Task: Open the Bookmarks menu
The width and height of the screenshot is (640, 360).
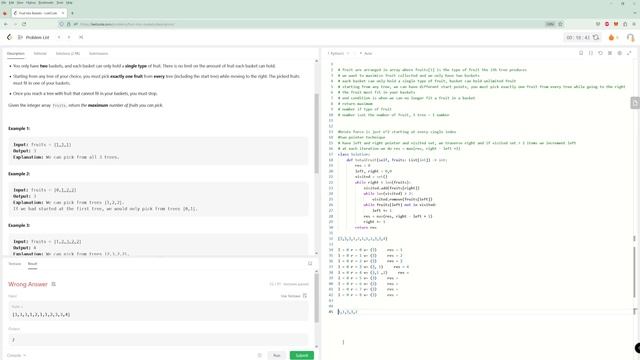Action: [46, 2]
